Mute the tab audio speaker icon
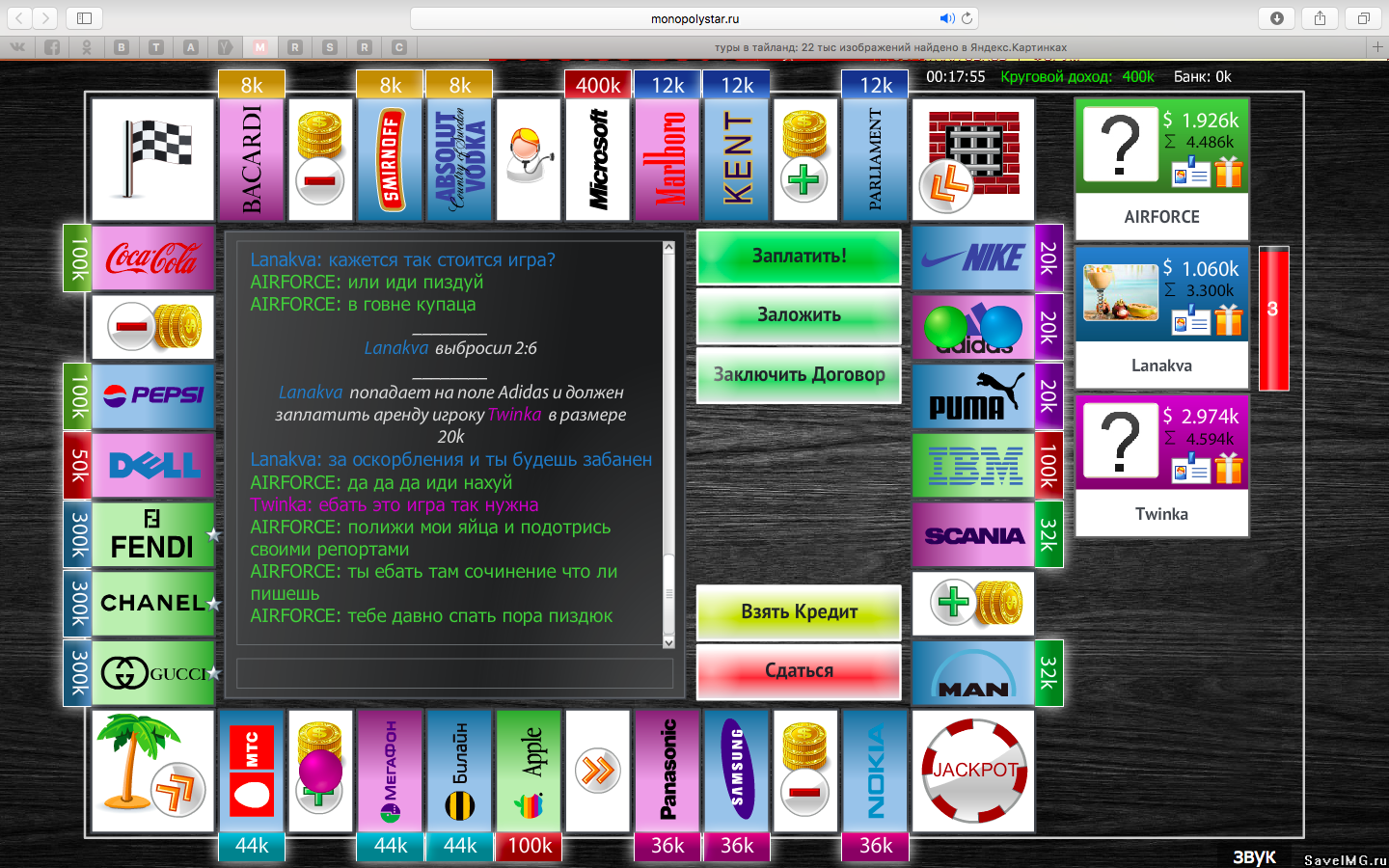This screenshot has width=1389, height=868. coord(947,18)
